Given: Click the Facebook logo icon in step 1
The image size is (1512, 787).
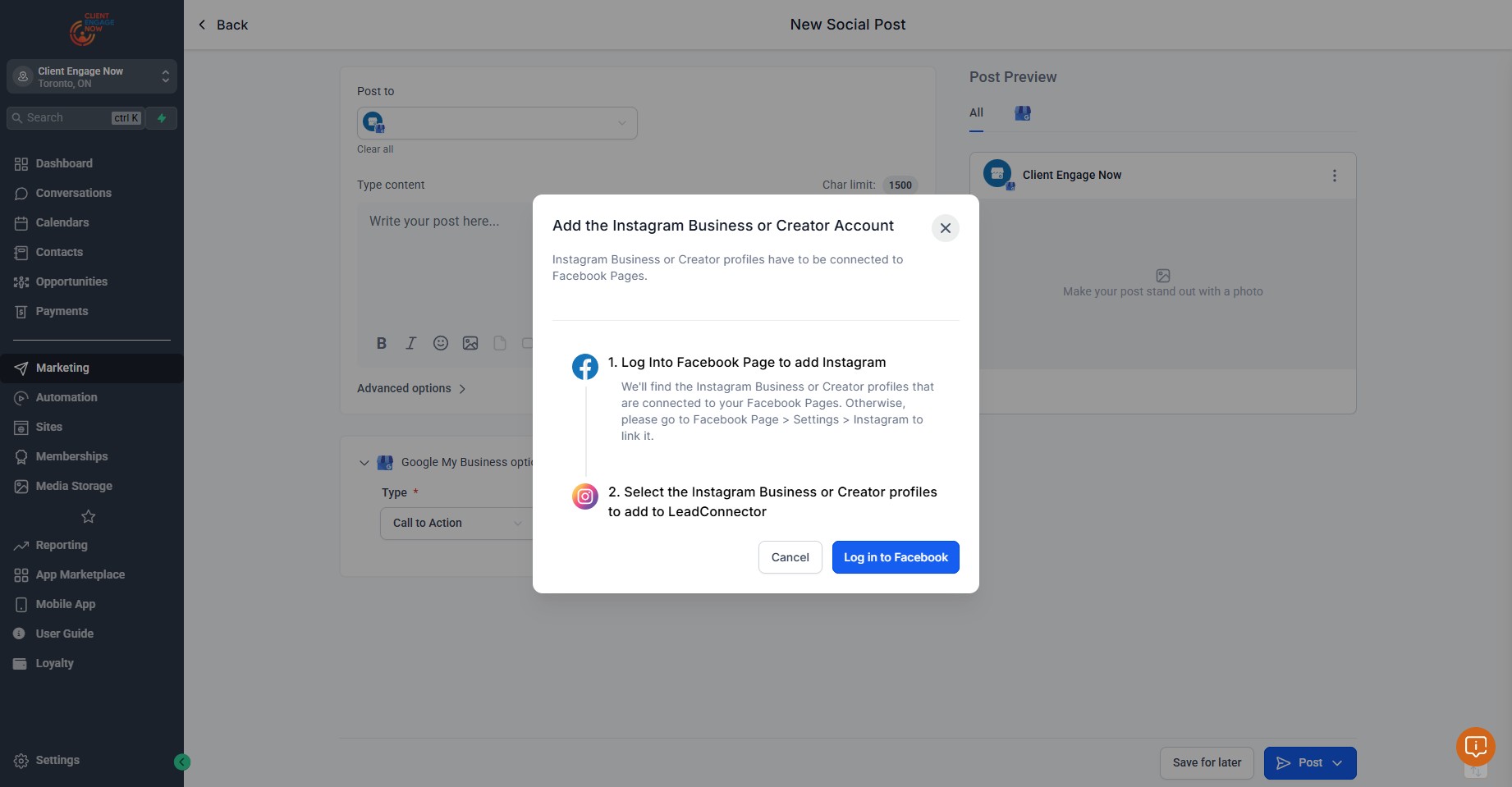Looking at the screenshot, I should 585,367.
